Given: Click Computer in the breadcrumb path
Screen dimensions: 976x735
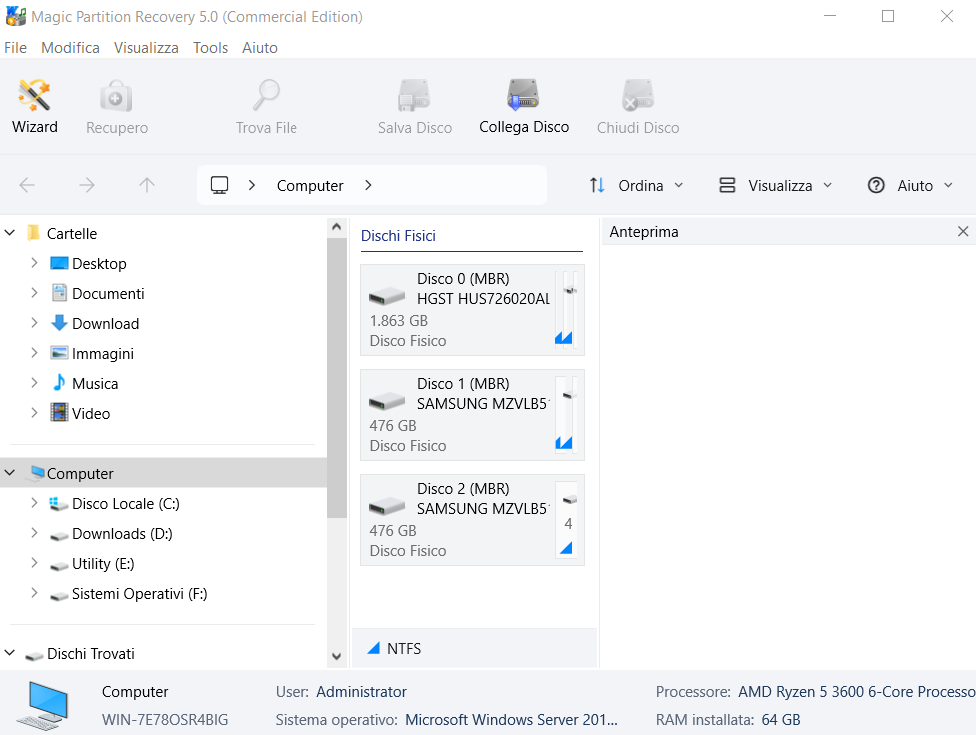Looking at the screenshot, I should (x=310, y=185).
